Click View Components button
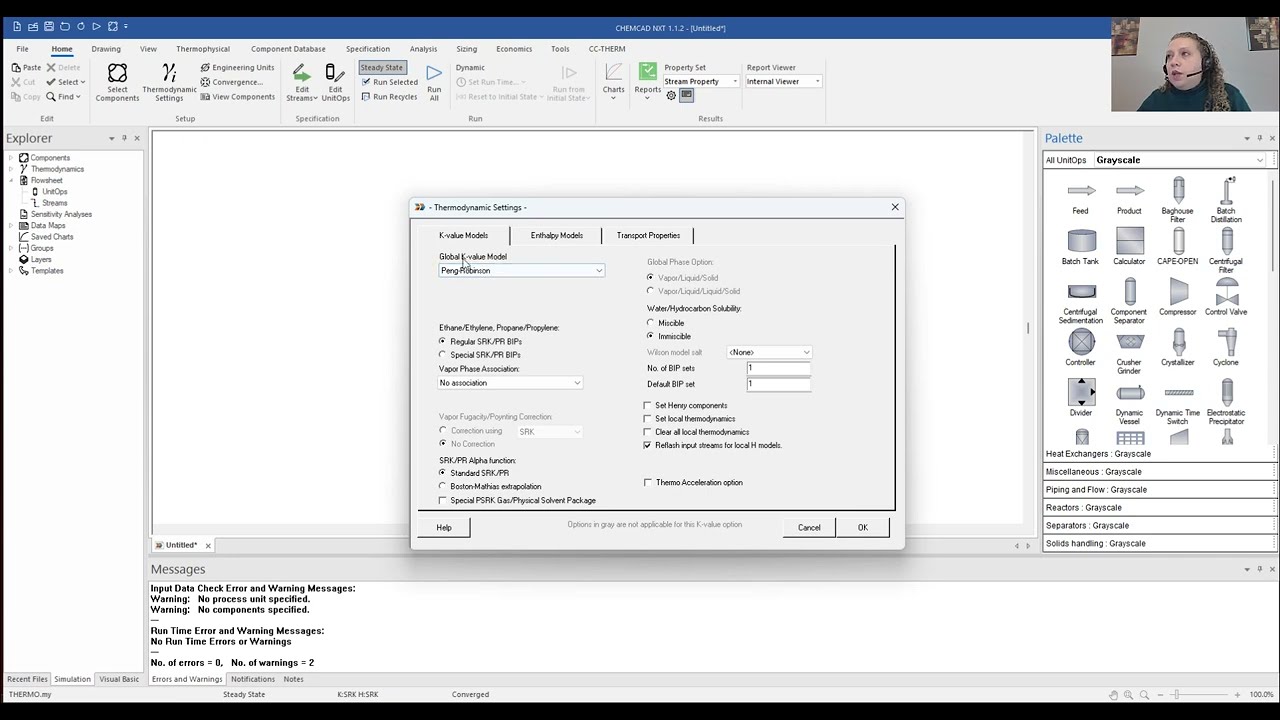1280x720 pixels. (237, 97)
